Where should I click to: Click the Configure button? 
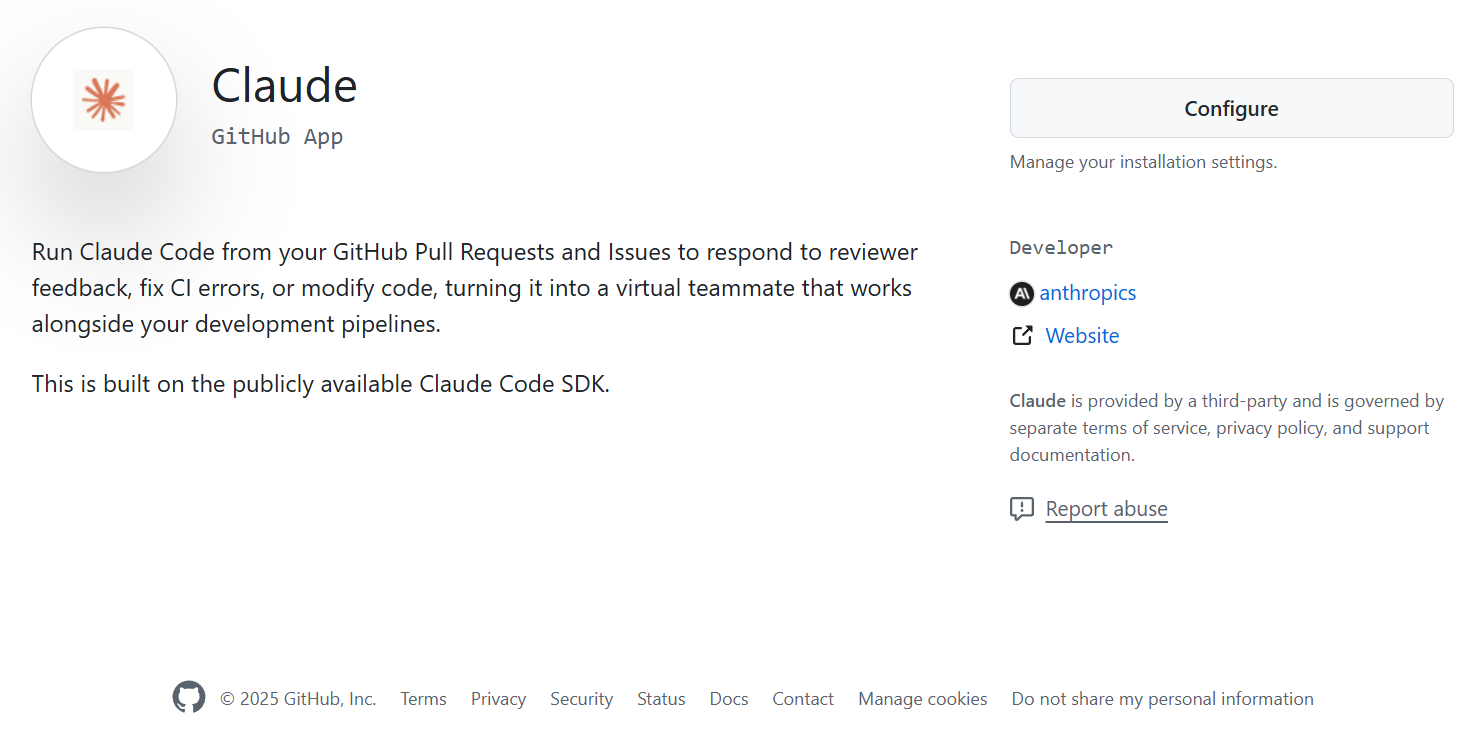point(1231,108)
